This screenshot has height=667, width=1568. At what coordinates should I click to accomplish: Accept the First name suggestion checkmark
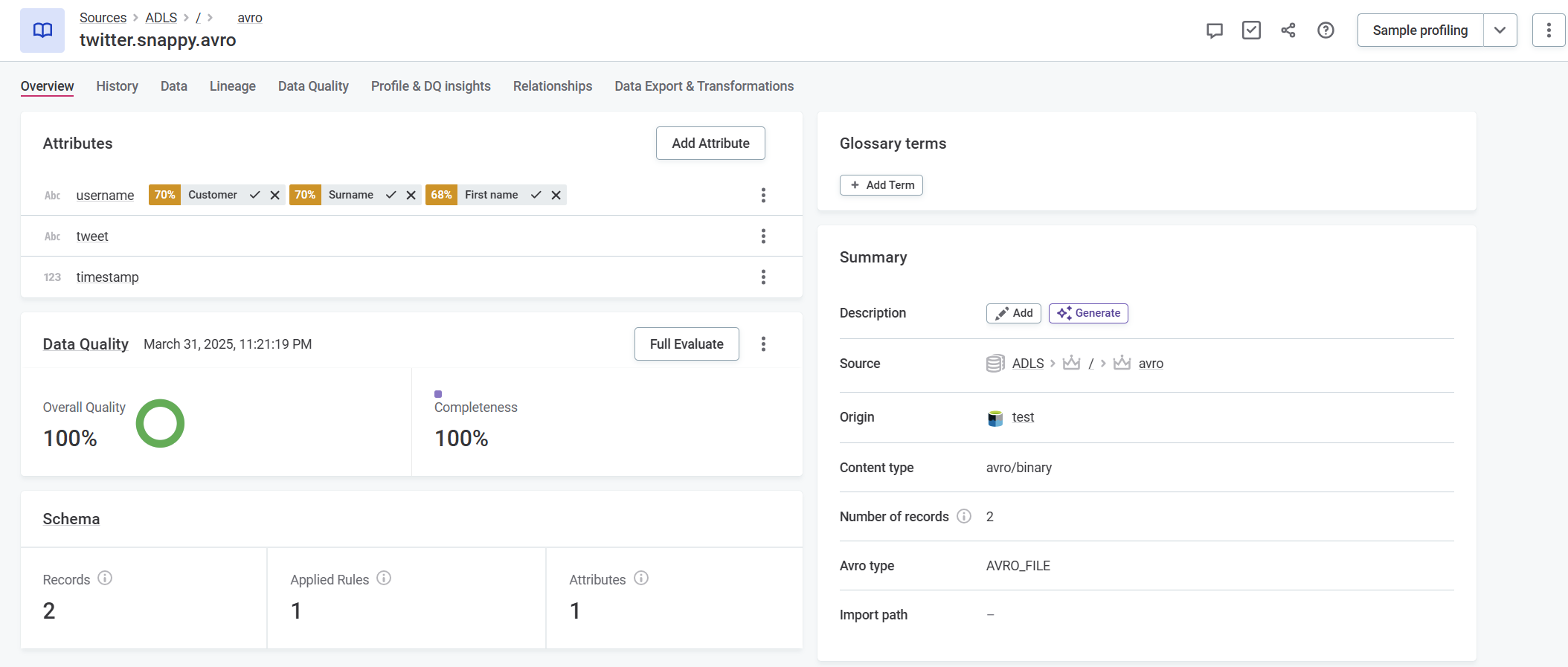(536, 195)
